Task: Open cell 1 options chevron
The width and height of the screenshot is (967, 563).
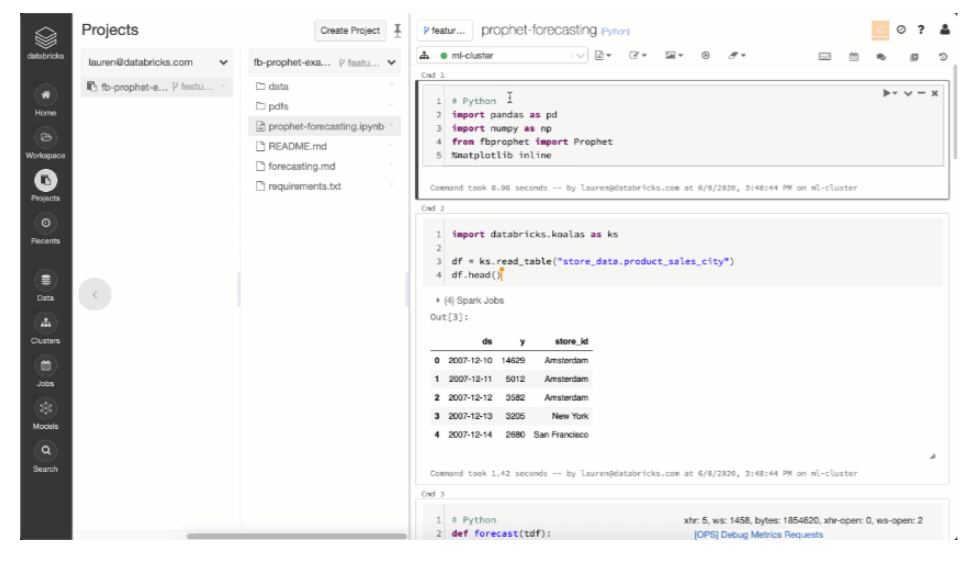Action: point(908,94)
